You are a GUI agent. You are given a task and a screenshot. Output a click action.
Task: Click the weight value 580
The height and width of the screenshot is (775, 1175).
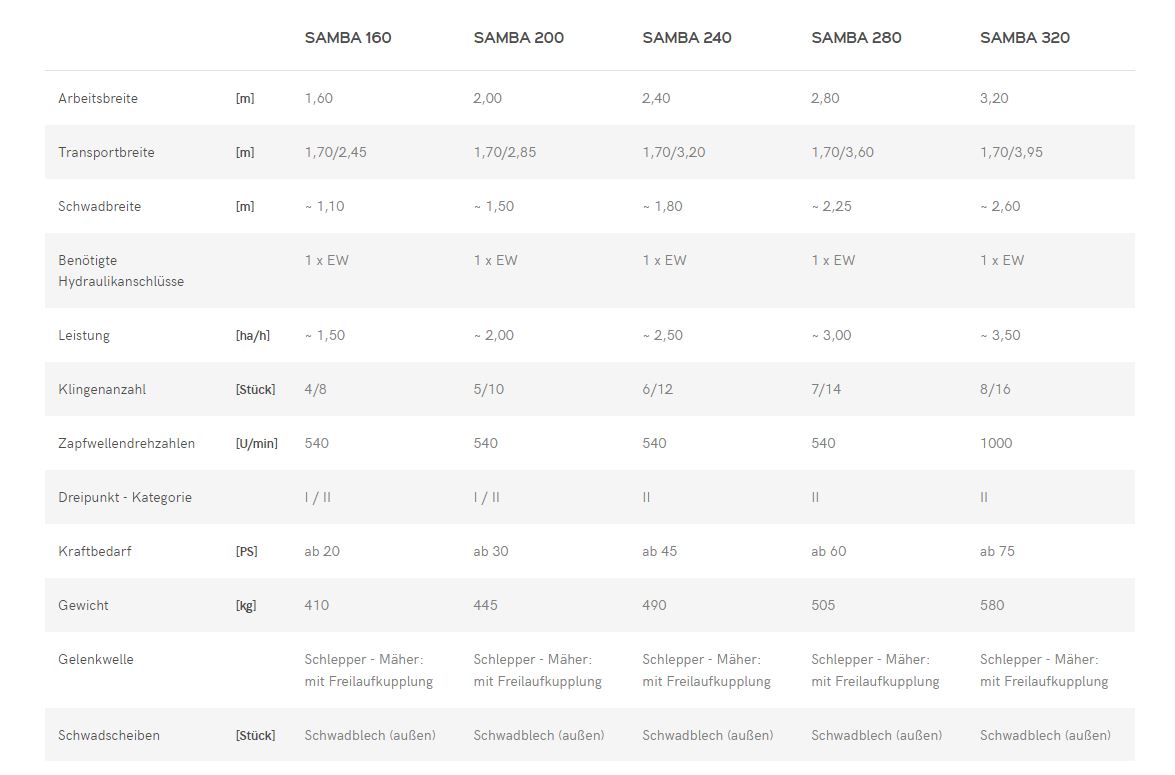tap(991, 605)
